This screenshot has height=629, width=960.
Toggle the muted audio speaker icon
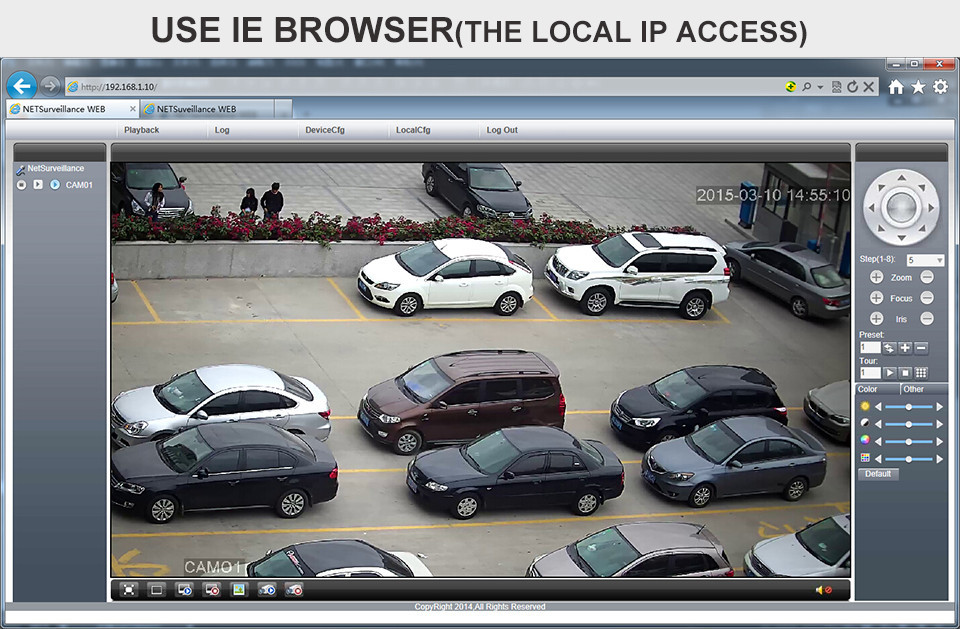(x=823, y=590)
